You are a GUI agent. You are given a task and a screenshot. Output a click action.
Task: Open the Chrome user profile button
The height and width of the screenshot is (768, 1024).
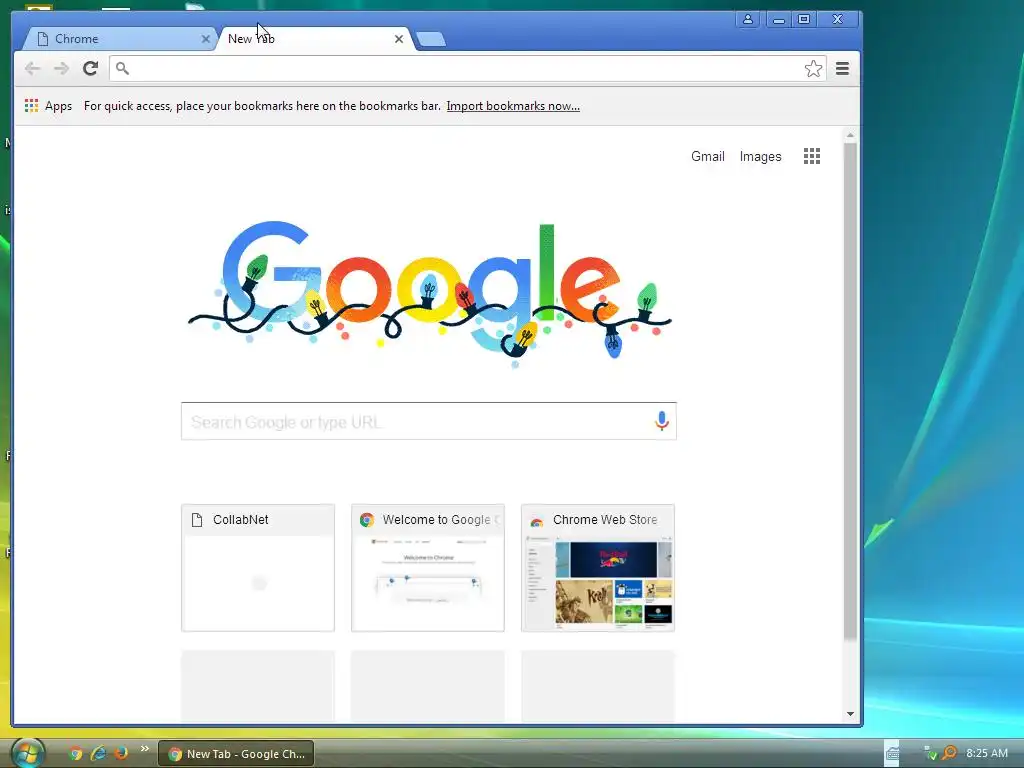tap(748, 20)
